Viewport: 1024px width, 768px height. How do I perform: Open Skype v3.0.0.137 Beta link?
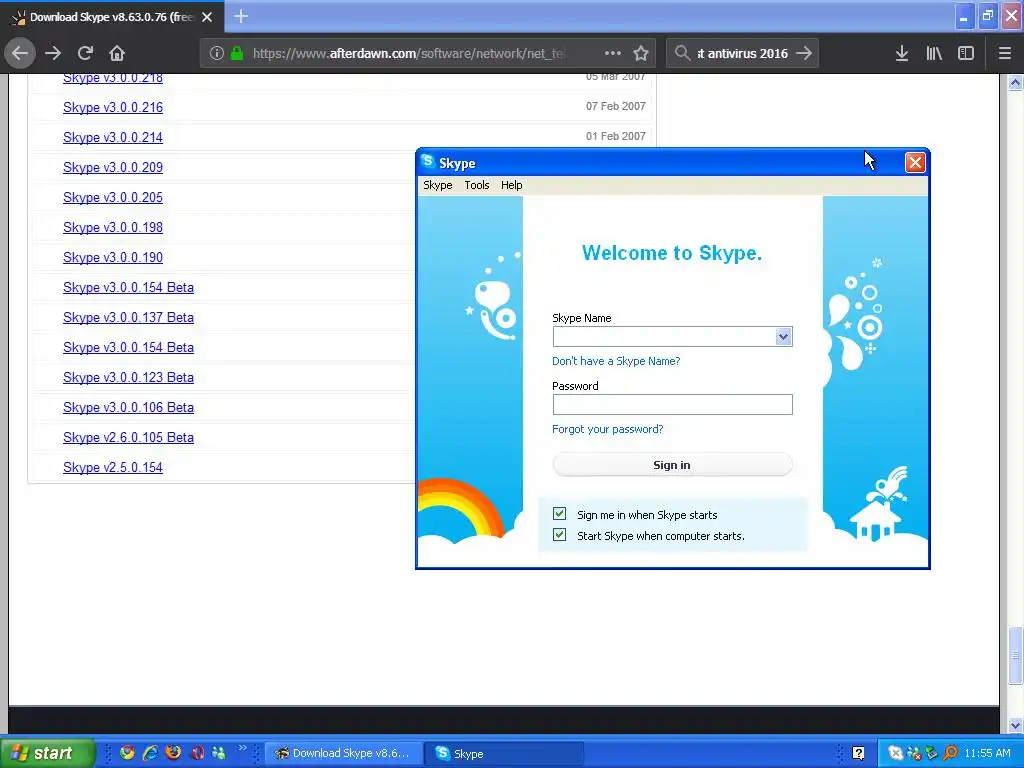[x=128, y=317]
